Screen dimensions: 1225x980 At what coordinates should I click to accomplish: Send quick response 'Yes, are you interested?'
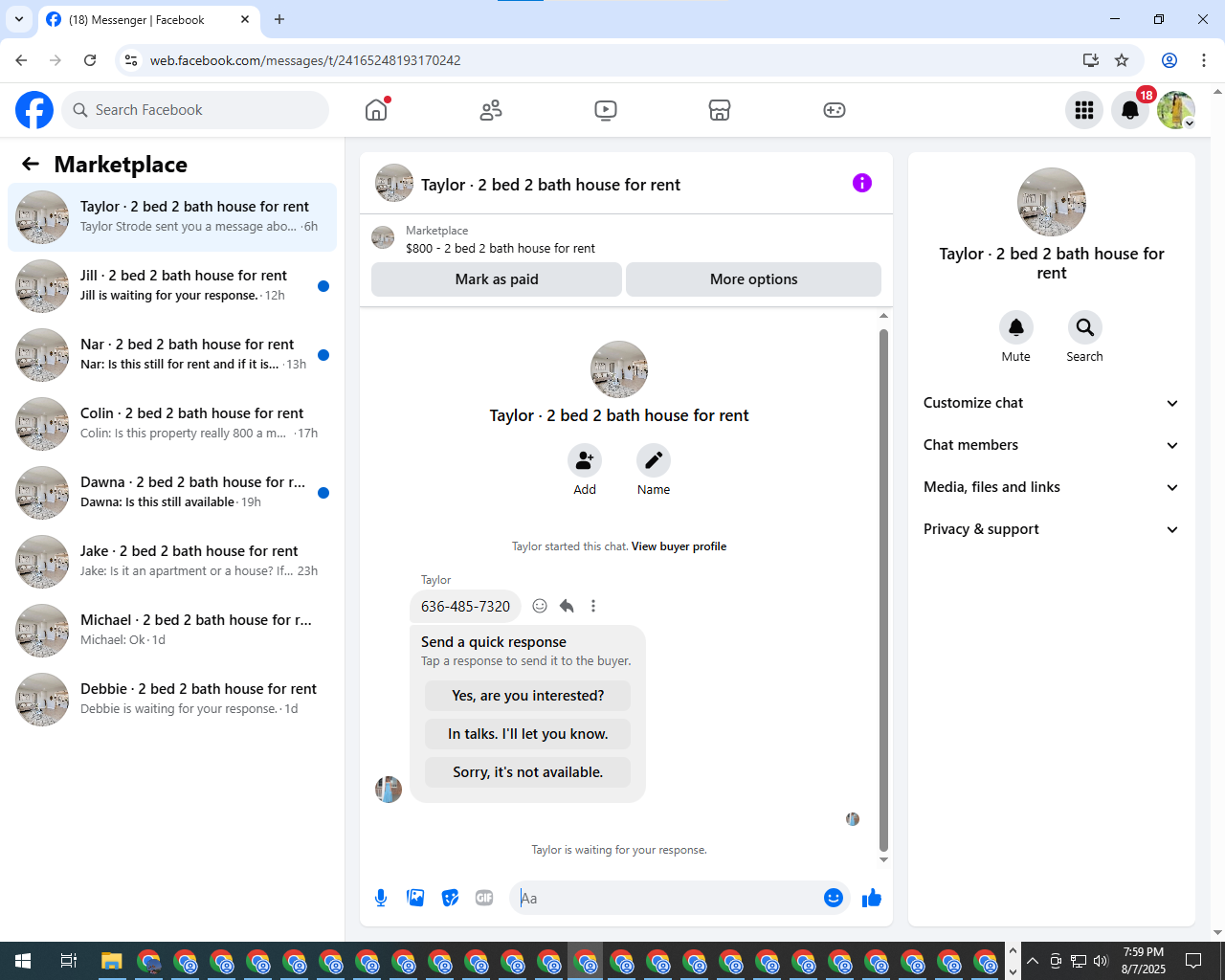pyautogui.click(x=528, y=696)
